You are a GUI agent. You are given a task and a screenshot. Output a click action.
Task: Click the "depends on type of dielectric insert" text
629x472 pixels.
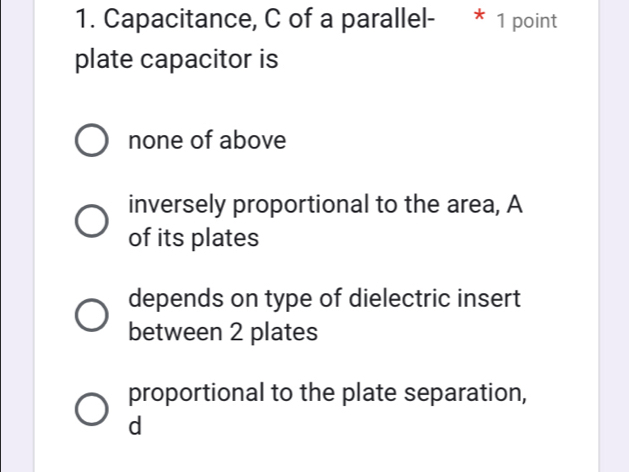tap(325, 298)
